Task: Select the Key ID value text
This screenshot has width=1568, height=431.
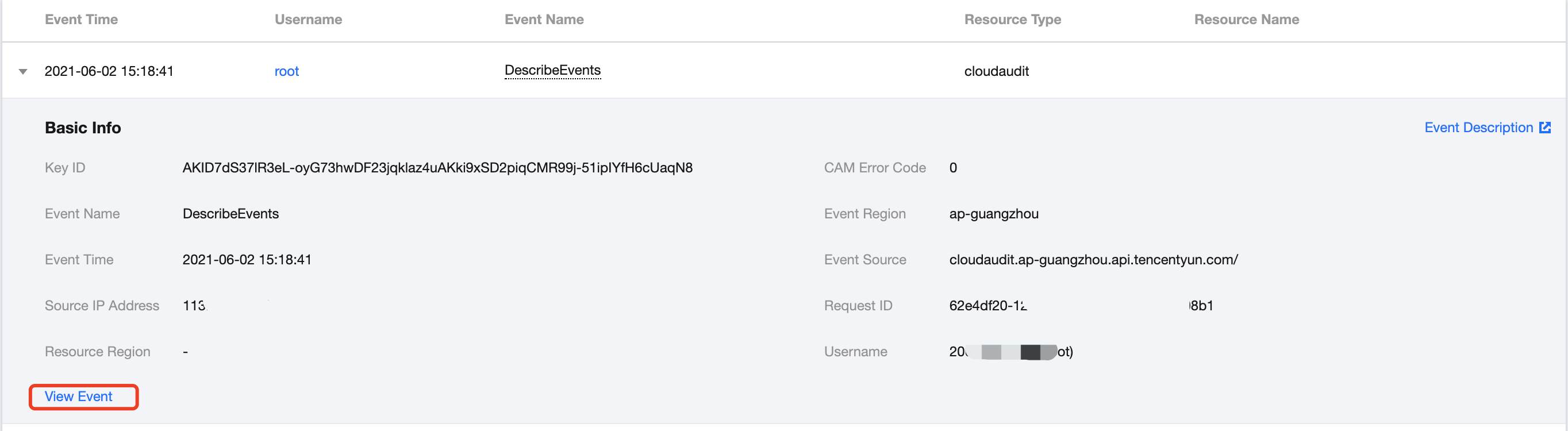Action: pyautogui.click(x=437, y=168)
